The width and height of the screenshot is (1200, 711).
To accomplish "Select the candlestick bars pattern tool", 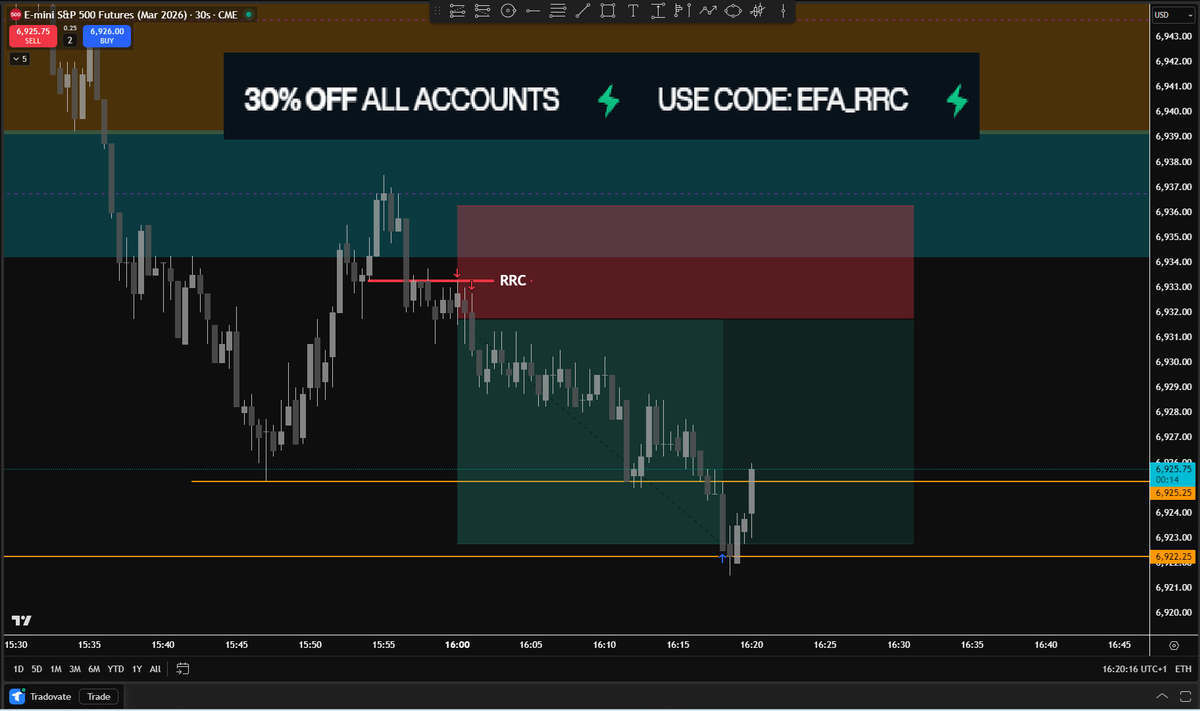I will [759, 11].
